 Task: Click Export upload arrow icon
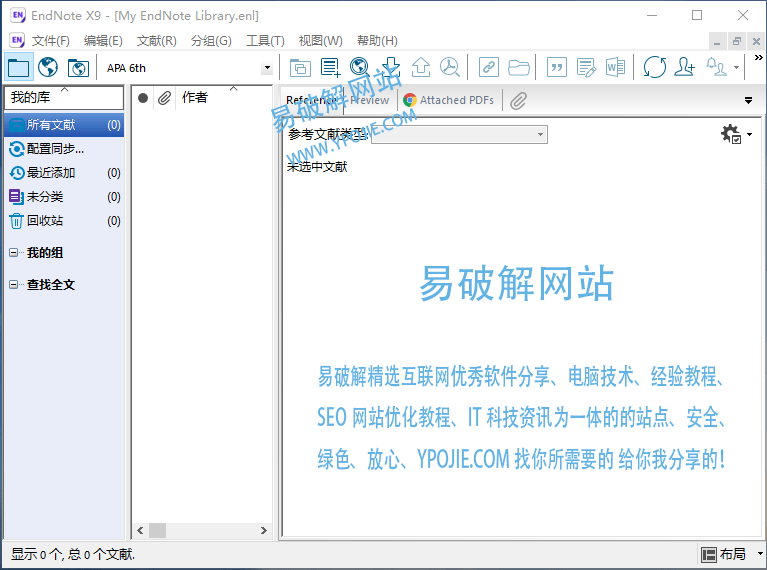coord(421,68)
